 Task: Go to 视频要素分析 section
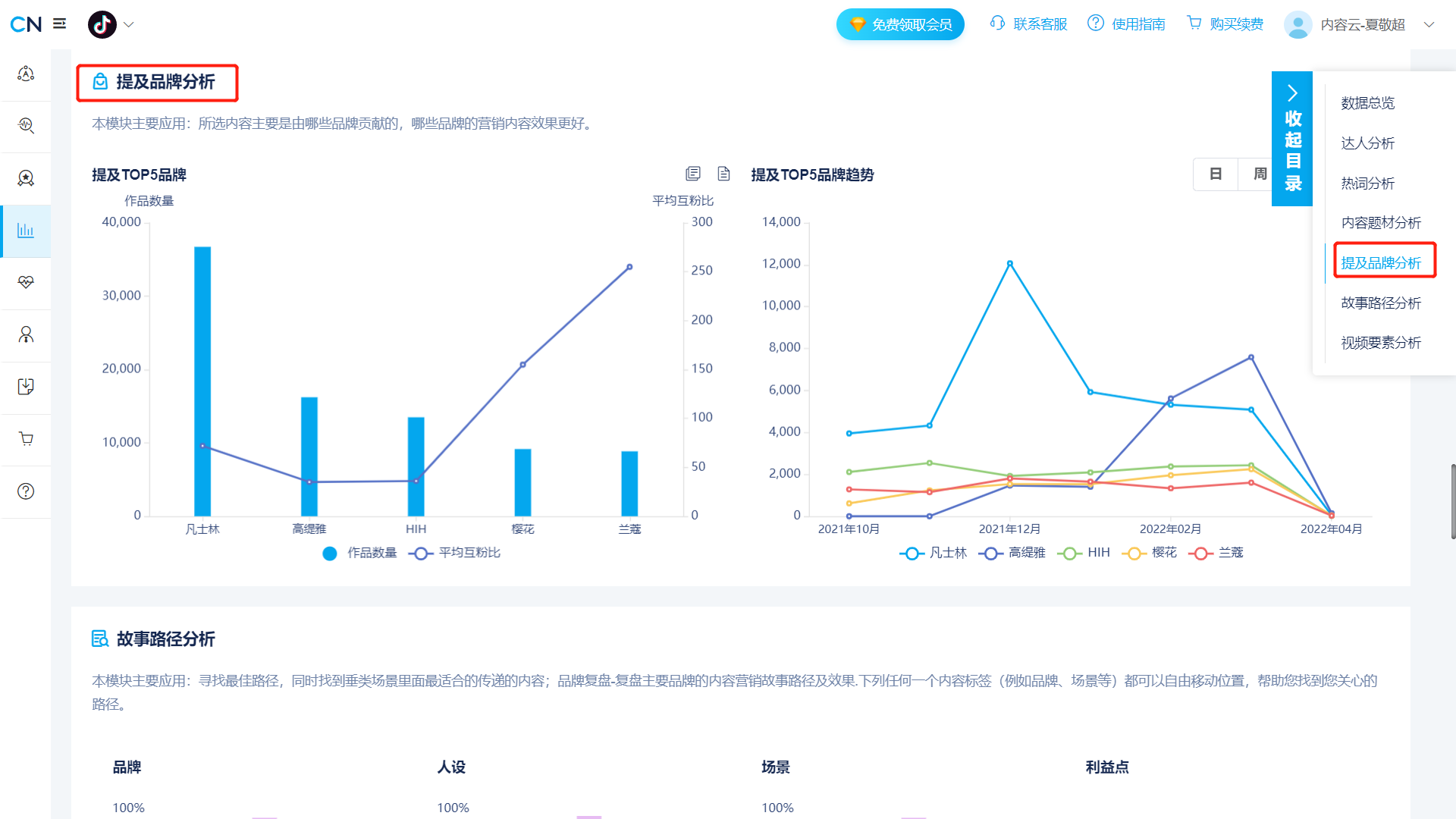click(x=1381, y=343)
